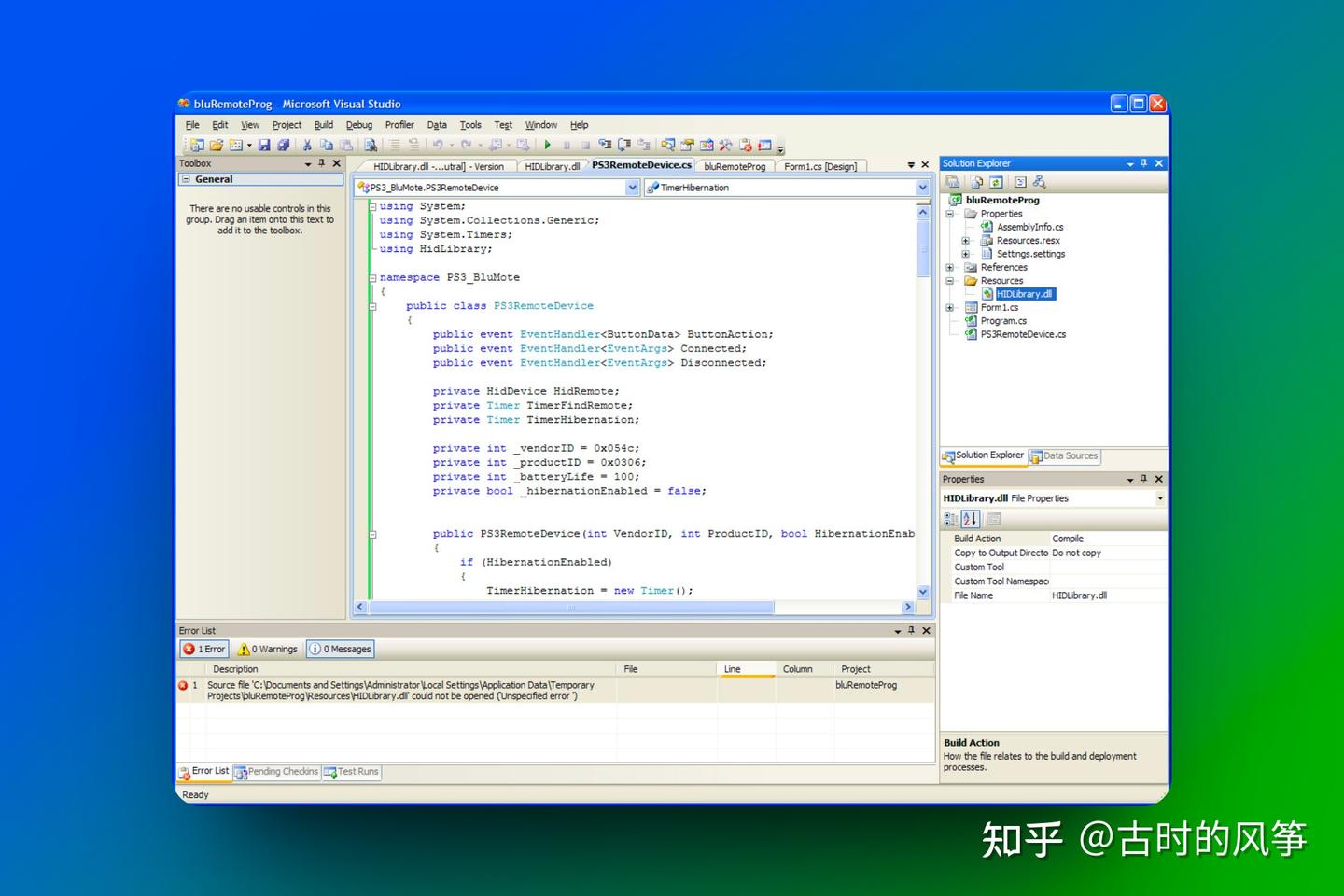Click the Property Pages icon in Properties
This screenshot has width=1344, height=896.
pos(994,519)
